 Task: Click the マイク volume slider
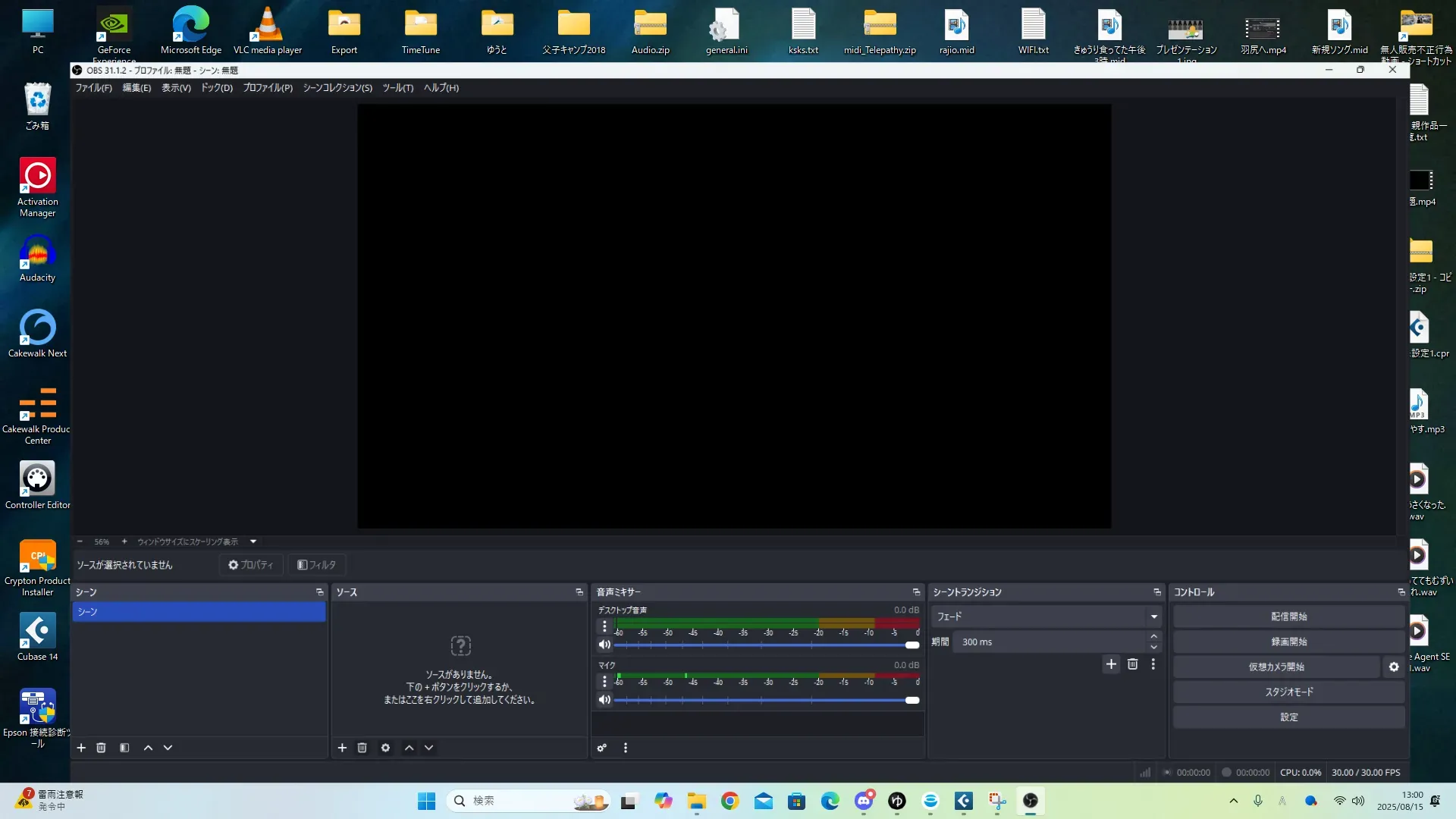(x=766, y=700)
